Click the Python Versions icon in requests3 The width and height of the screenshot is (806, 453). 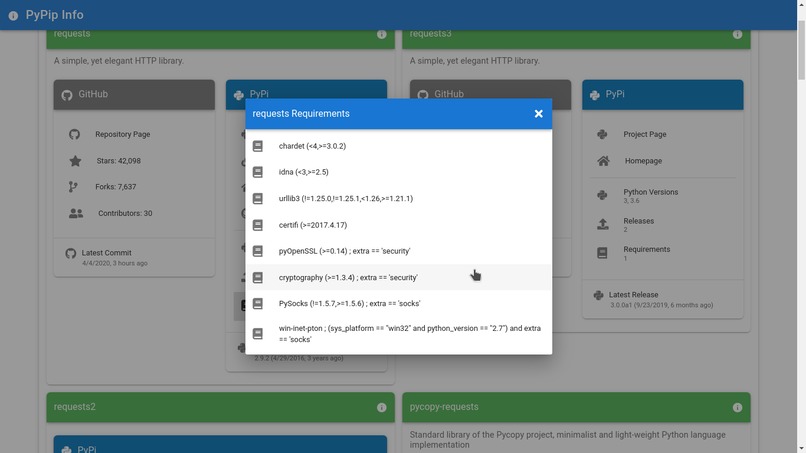(602, 195)
